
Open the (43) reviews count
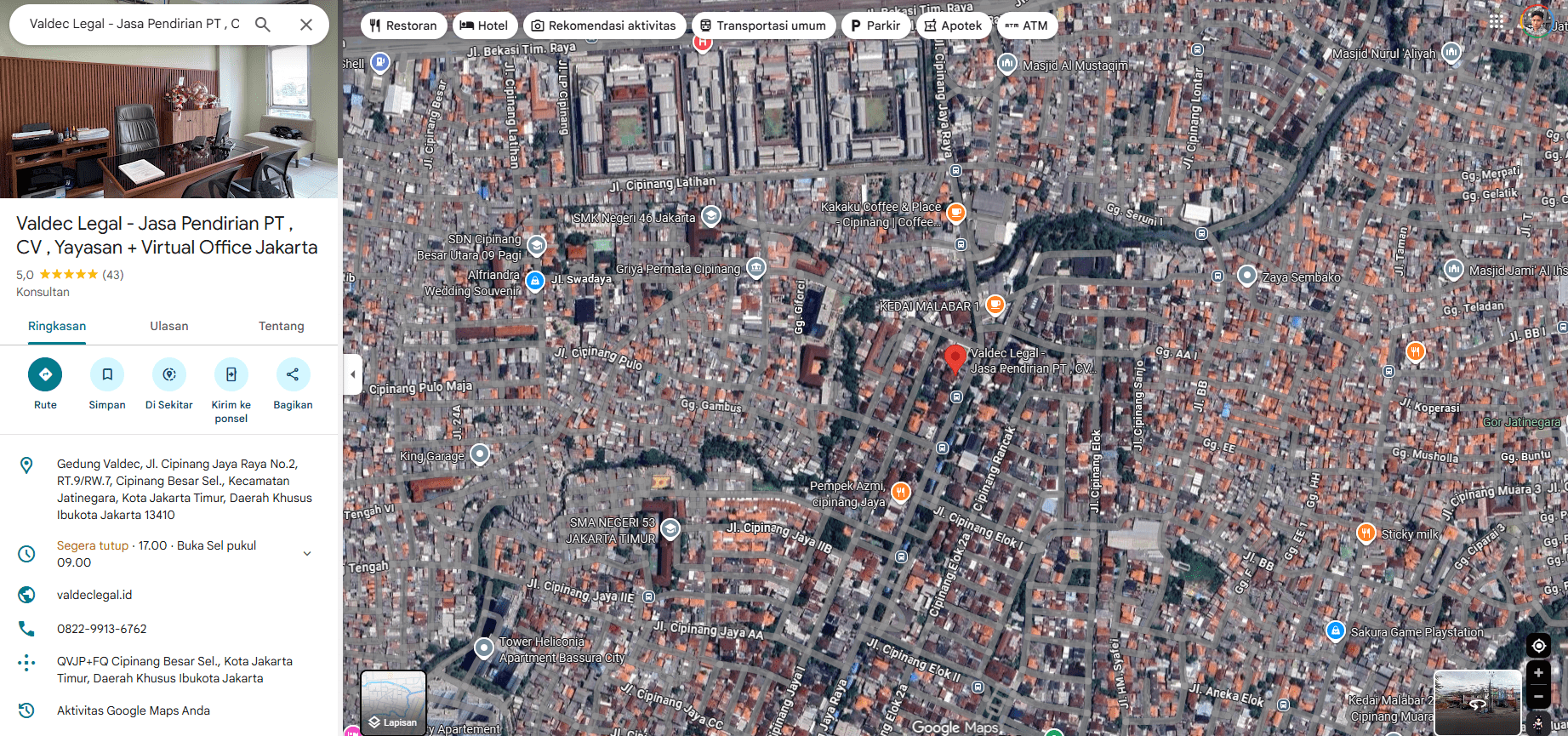[113, 275]
